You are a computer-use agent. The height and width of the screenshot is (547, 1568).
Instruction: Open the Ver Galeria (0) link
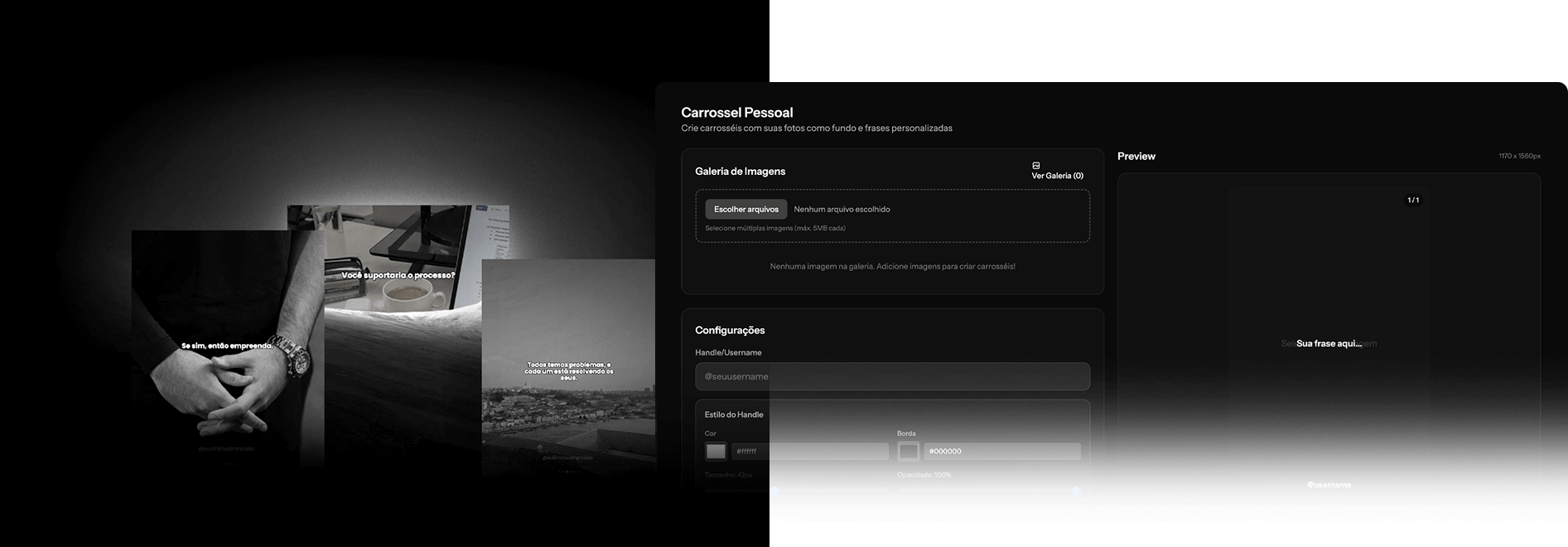tap(1057, 176)
